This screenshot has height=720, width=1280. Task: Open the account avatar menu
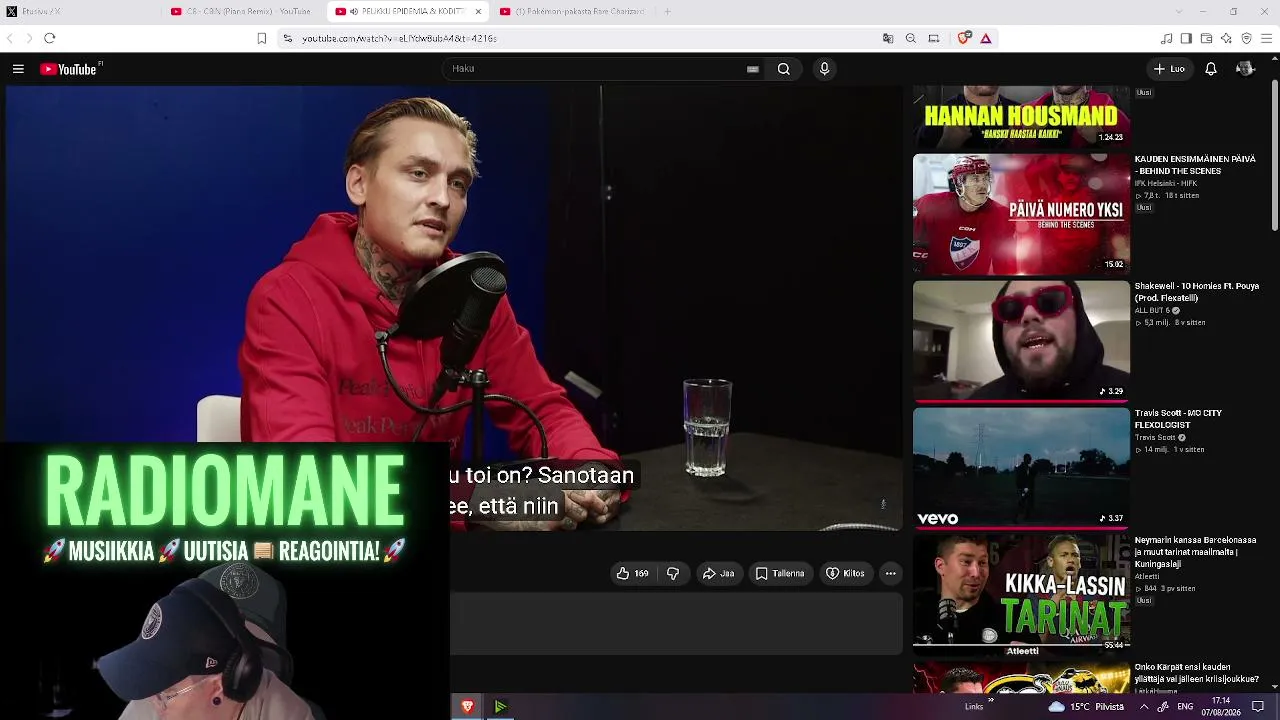coord(1245,69)
